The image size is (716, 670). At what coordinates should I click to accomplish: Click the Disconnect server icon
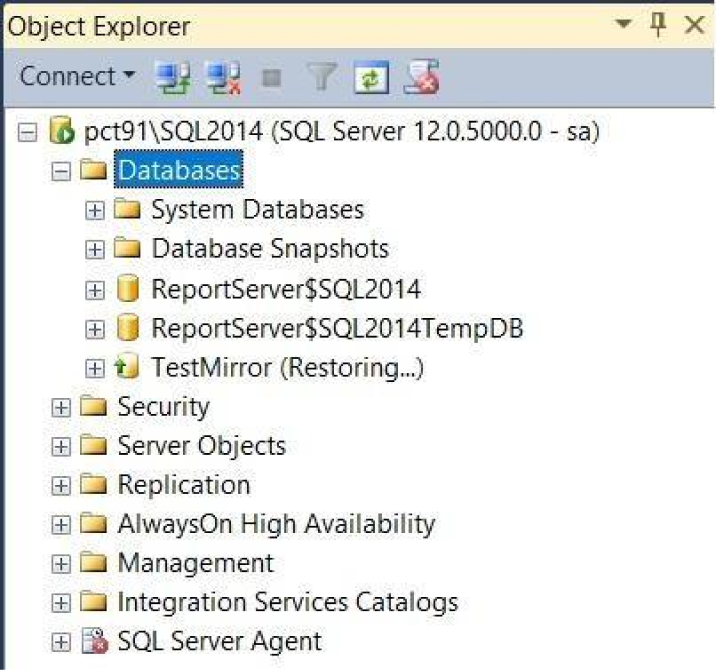[x=223, y=77]
